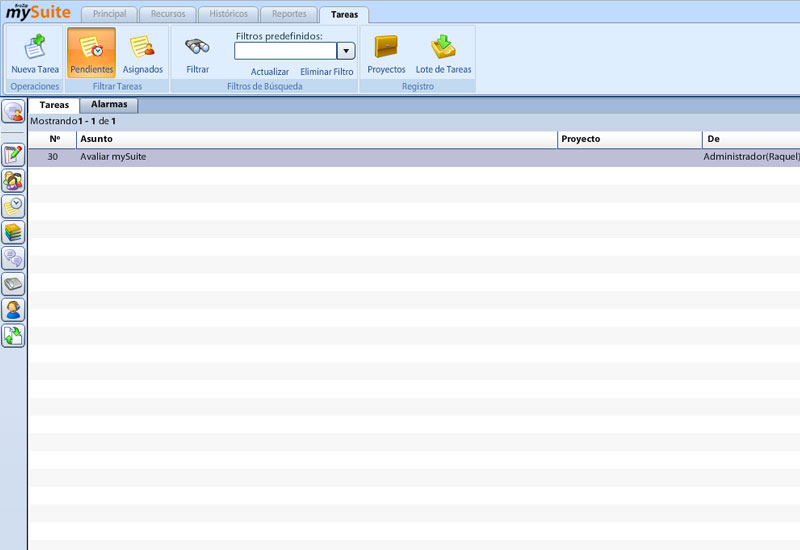The image size is (800, 550).
Task: Click the sidebar note with clock icon
Action: tap(13, 207)
